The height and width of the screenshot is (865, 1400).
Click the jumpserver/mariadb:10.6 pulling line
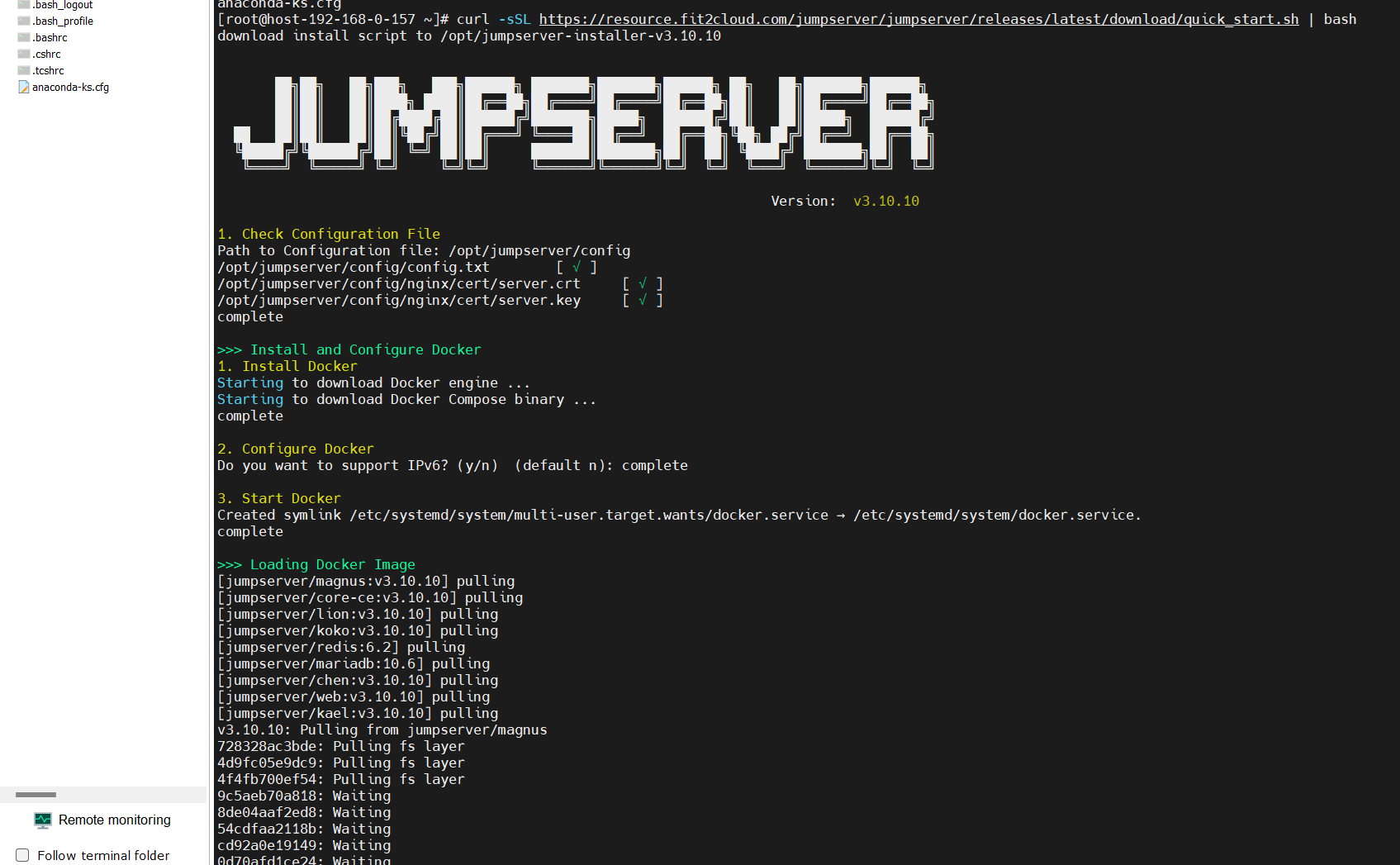click(x=354, y=663)
